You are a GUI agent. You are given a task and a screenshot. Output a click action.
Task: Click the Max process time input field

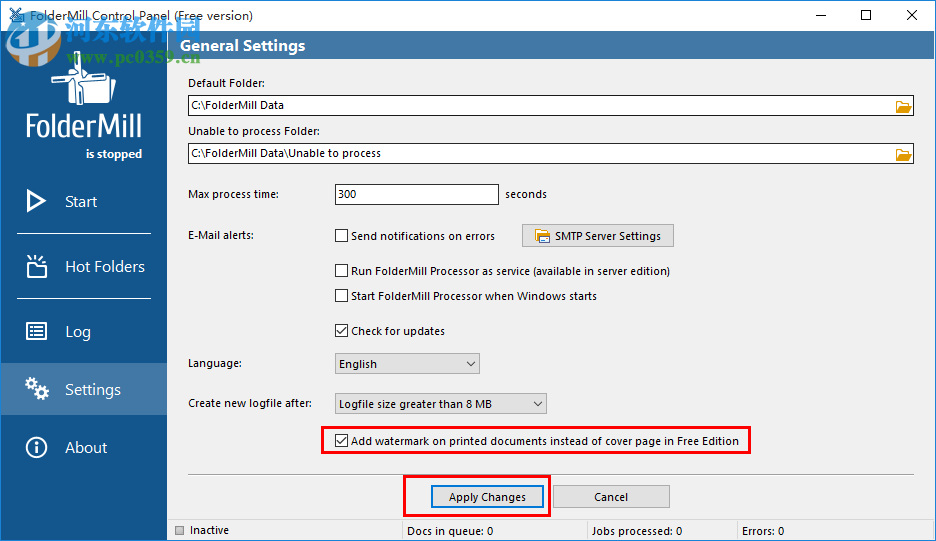(x=416, y=194)
